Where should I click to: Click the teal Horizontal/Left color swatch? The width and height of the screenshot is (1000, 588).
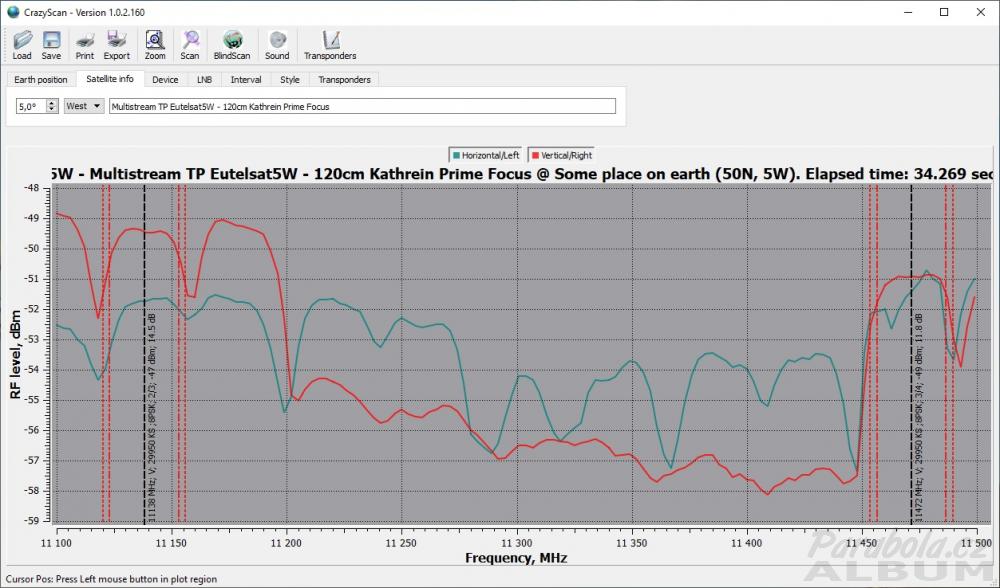(x=457, y=155)
